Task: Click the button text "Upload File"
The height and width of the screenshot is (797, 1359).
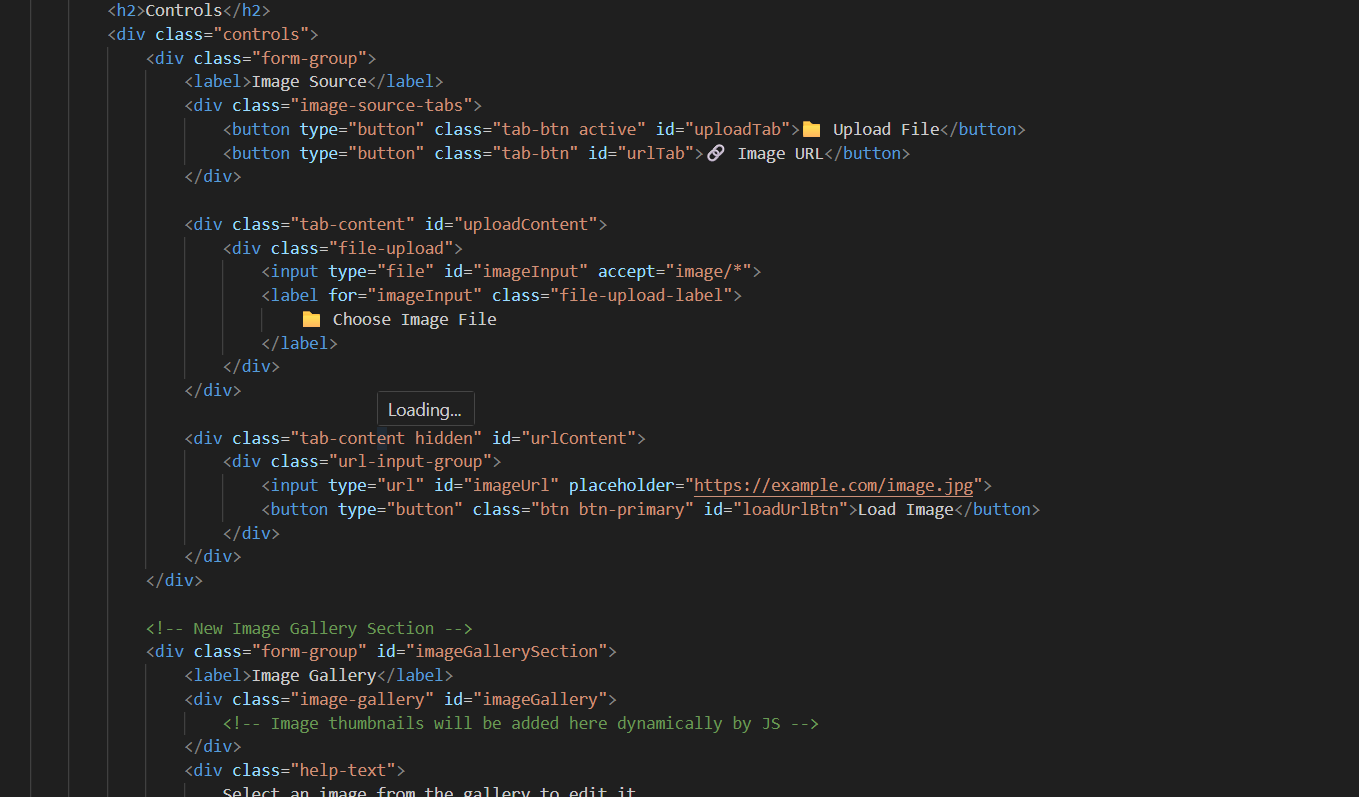Action: 886,129
